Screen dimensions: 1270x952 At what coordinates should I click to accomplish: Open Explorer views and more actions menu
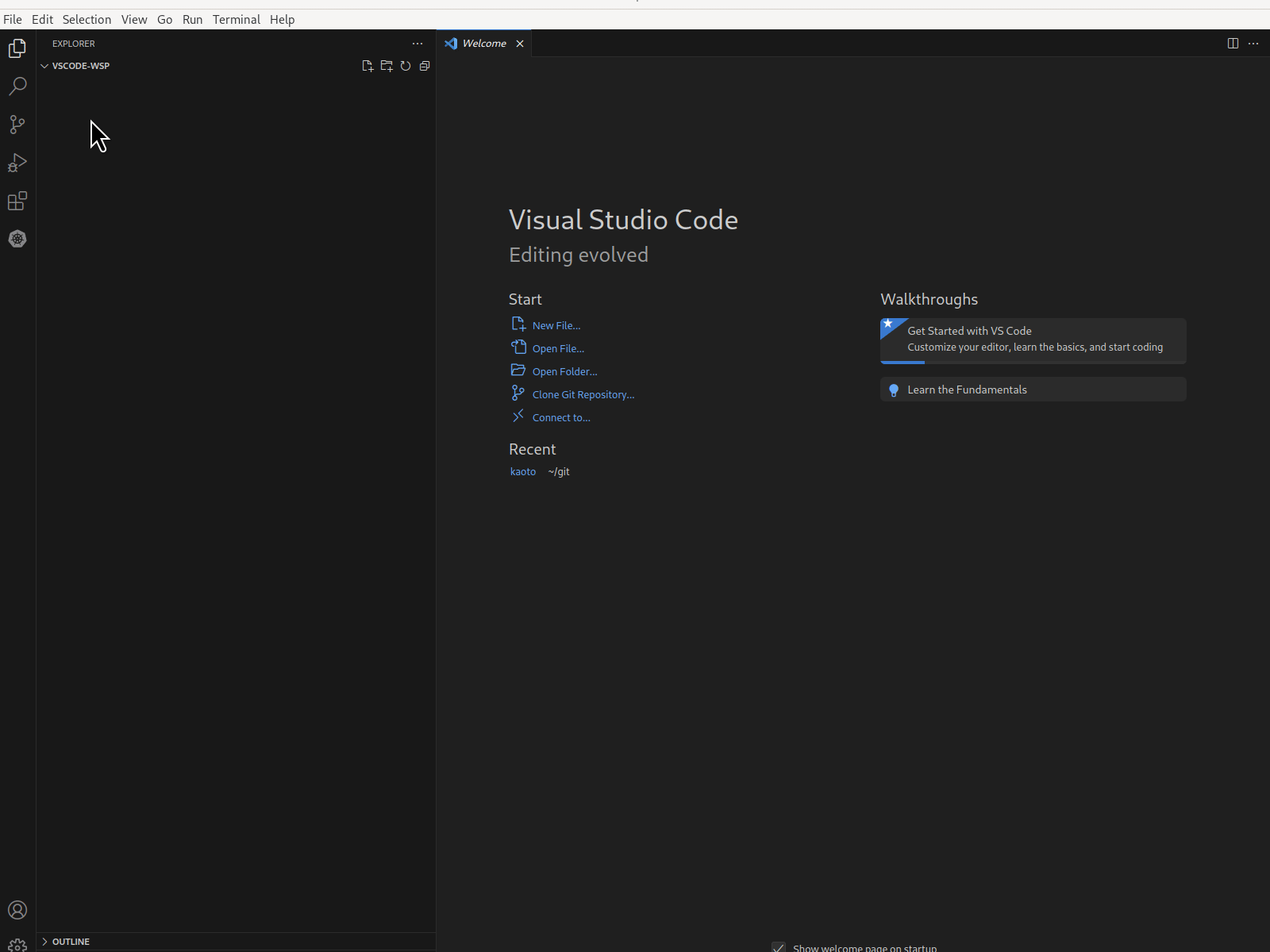click(418, 44)
